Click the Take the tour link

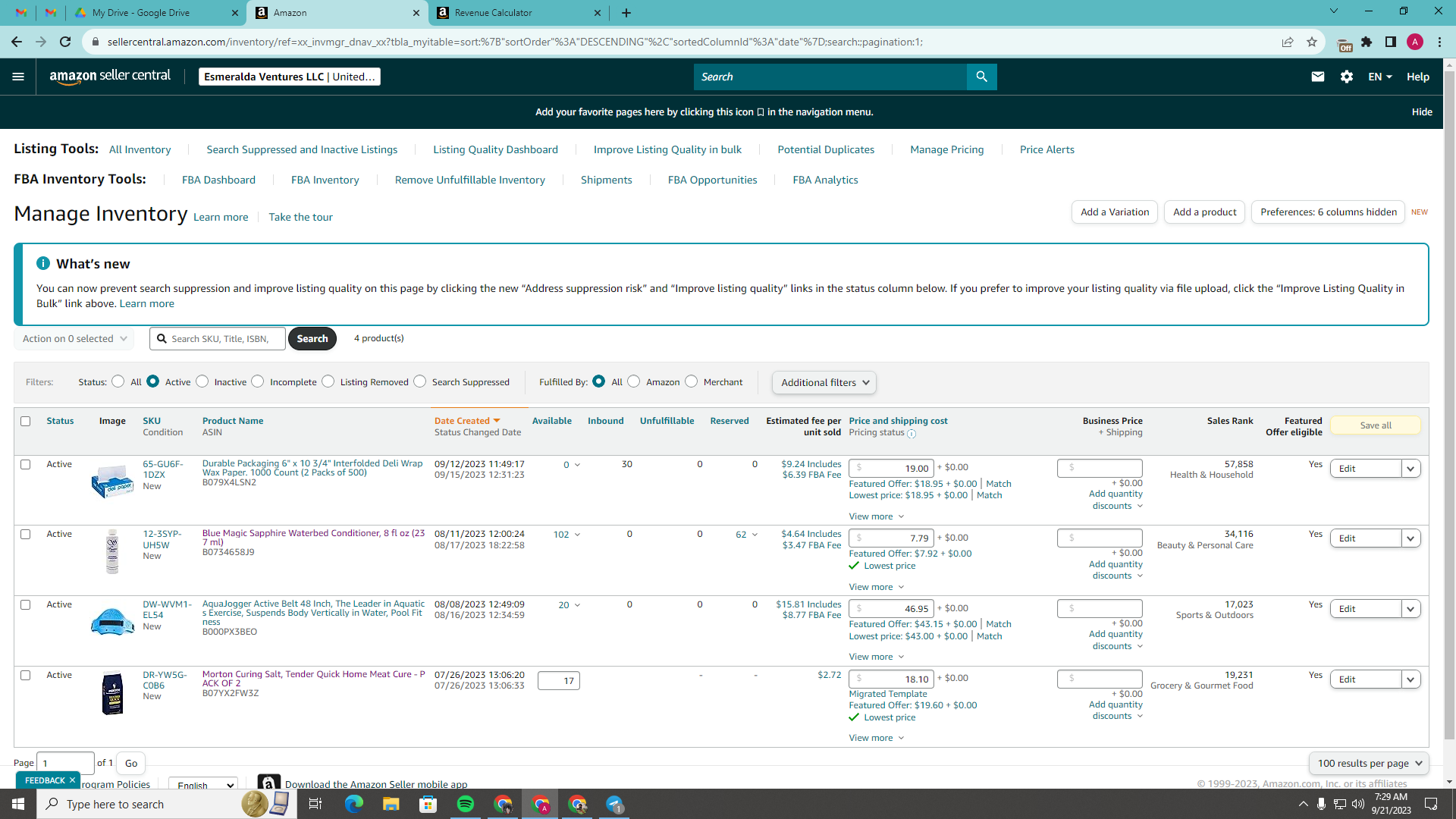[x=300, y=217]
